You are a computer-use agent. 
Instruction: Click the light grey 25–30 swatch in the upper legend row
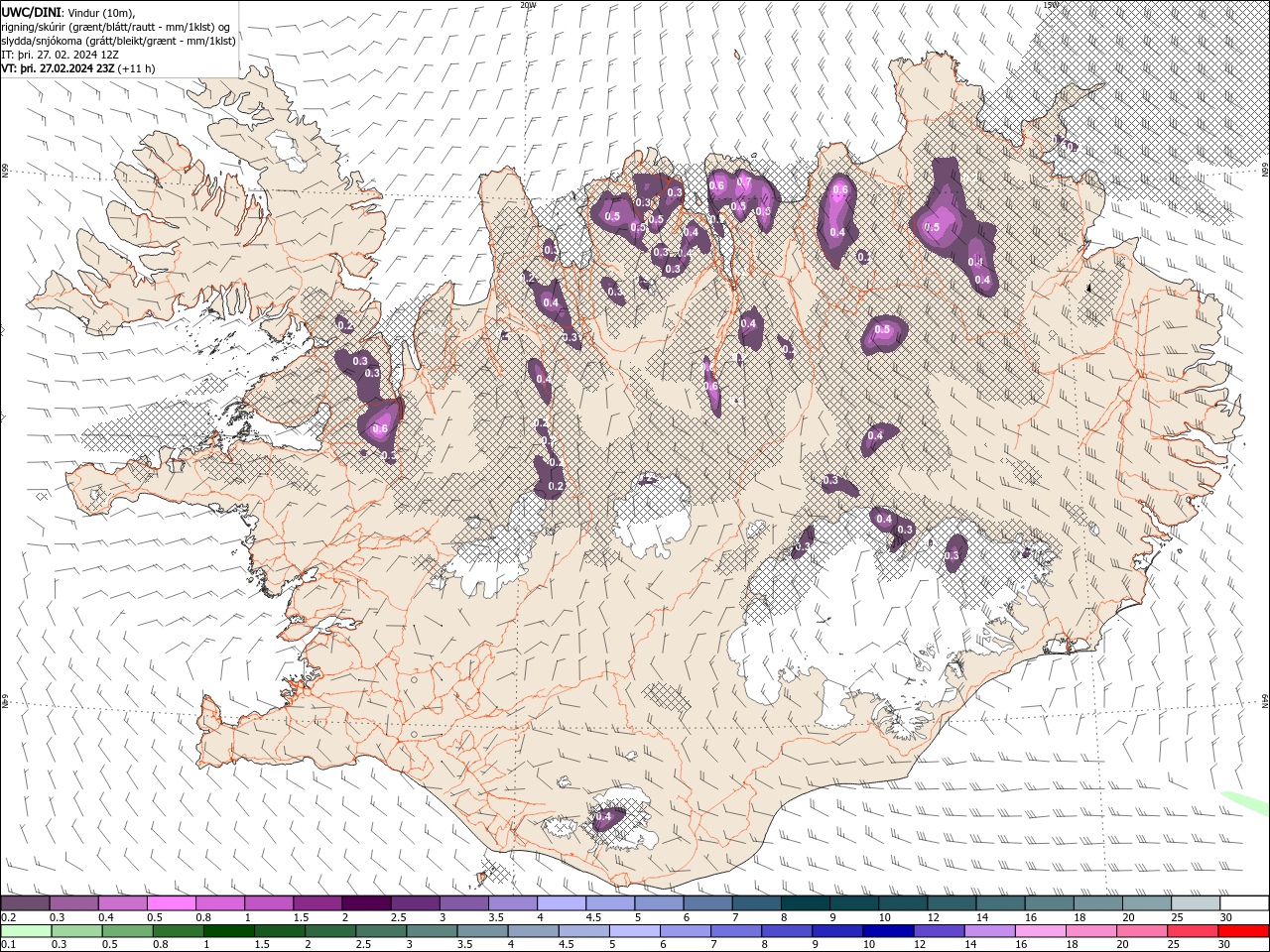point(1196,903)
